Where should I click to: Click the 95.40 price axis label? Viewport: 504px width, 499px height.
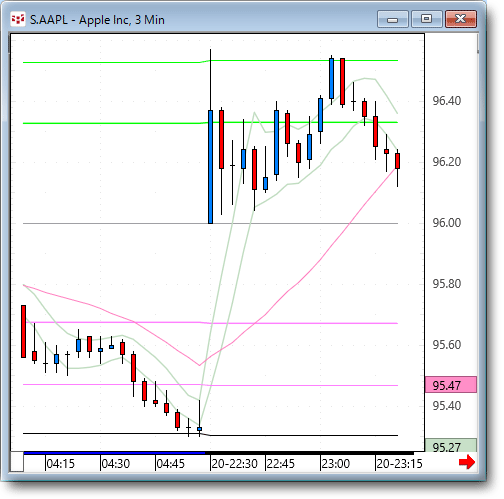(x=447, y=406)
